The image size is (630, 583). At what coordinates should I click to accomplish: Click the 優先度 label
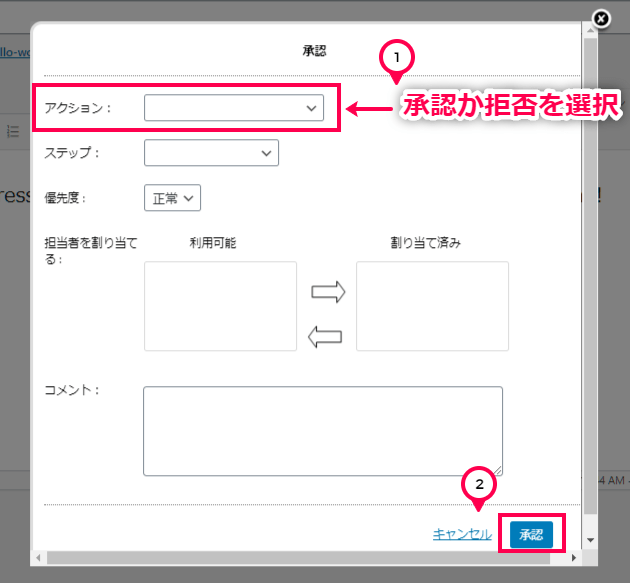point(65,198)
